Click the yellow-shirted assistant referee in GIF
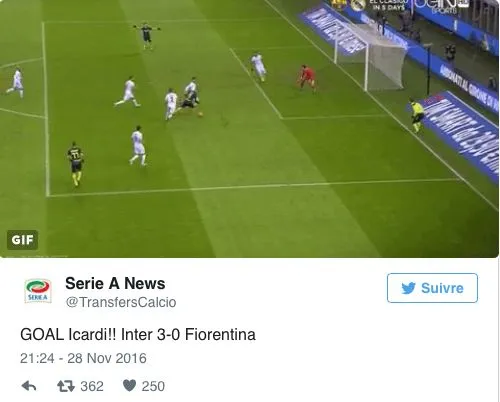The height and width of the screenshot is (402, 500). point(417,115)
